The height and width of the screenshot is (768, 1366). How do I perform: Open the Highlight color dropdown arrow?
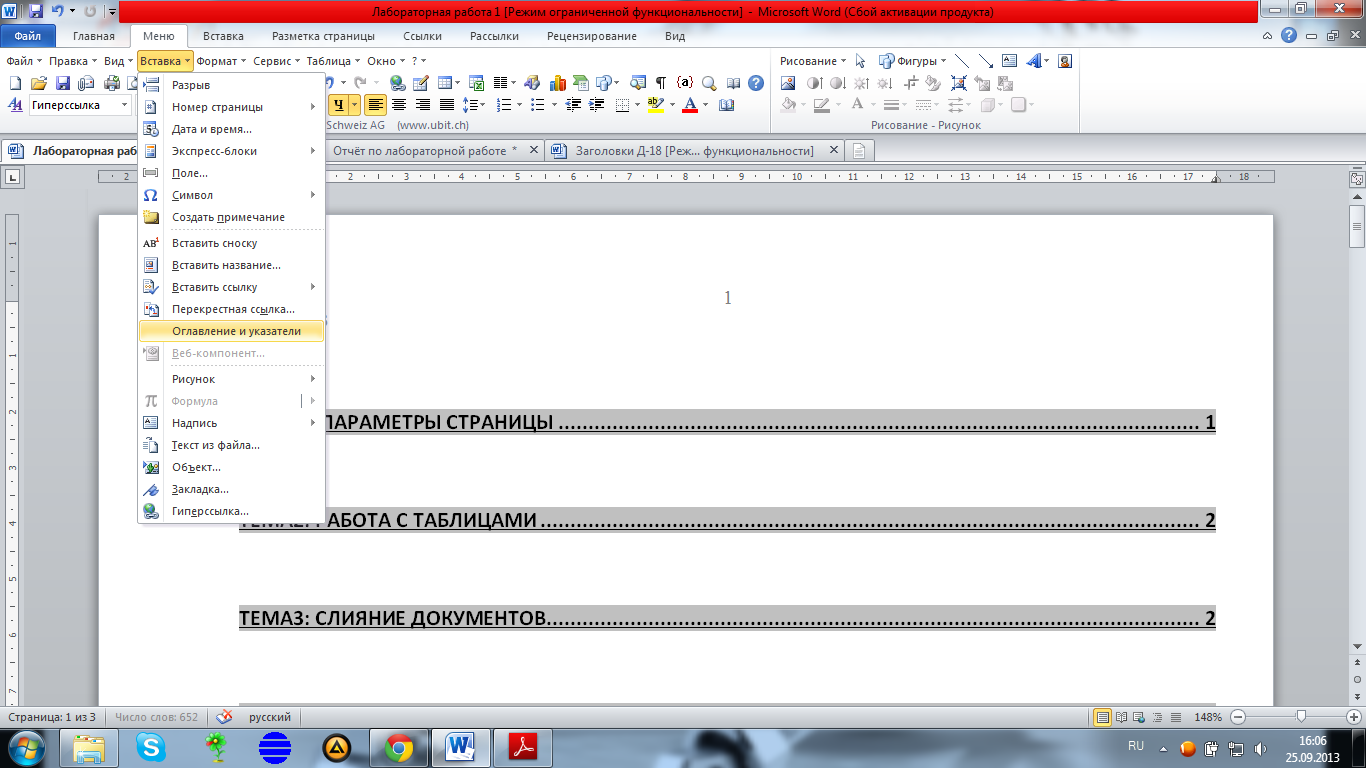pos(673,104)
